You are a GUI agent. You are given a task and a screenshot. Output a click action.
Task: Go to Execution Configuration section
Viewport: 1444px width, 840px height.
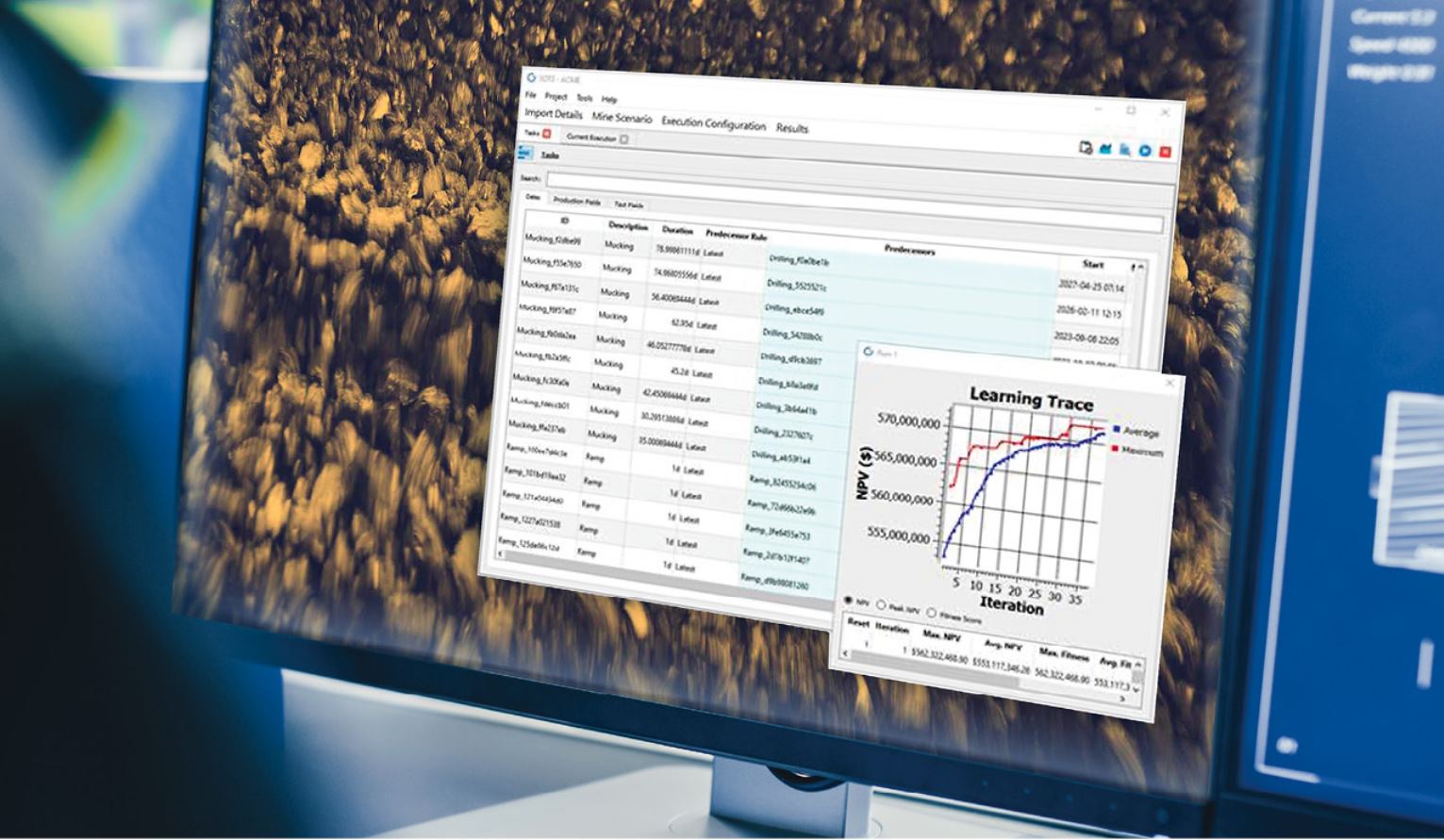coord(713,124)
